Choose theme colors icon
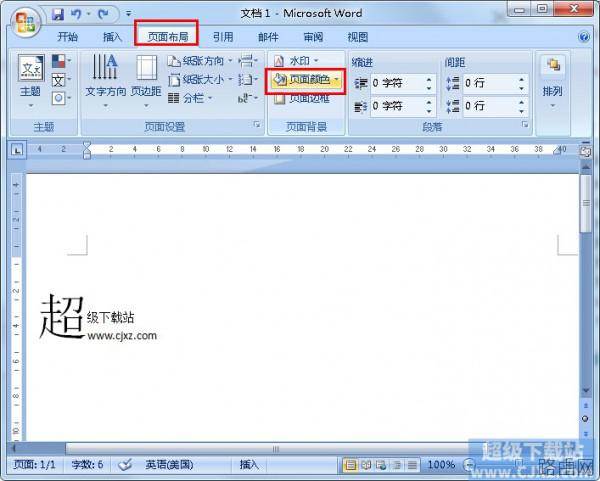 pyautogui.click(x=60, y=61)
